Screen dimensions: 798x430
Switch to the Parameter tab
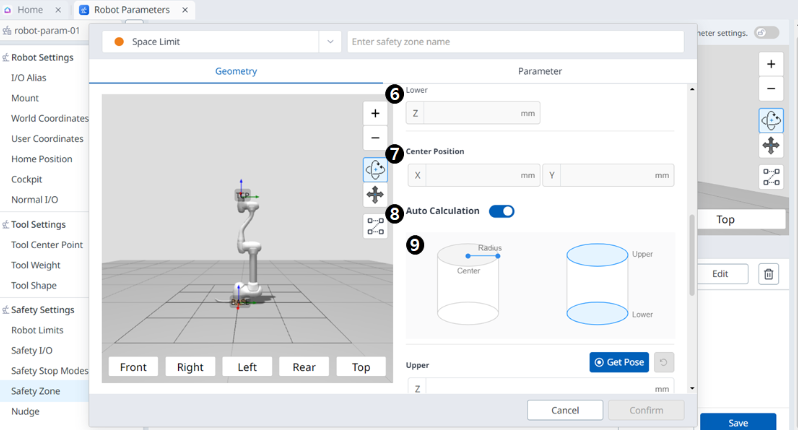539,71
